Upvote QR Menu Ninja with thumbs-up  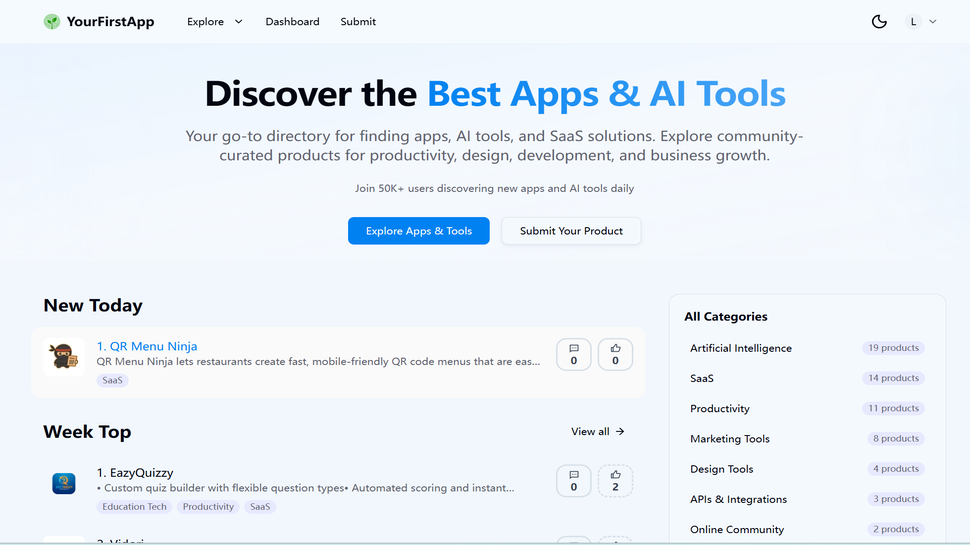click(615, 354)
